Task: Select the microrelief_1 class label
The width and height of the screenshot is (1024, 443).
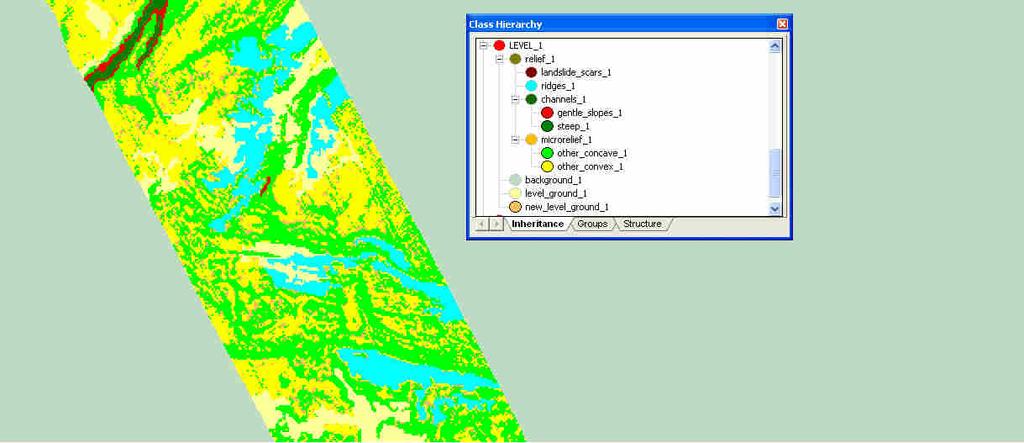Action: tap(566, 140)
